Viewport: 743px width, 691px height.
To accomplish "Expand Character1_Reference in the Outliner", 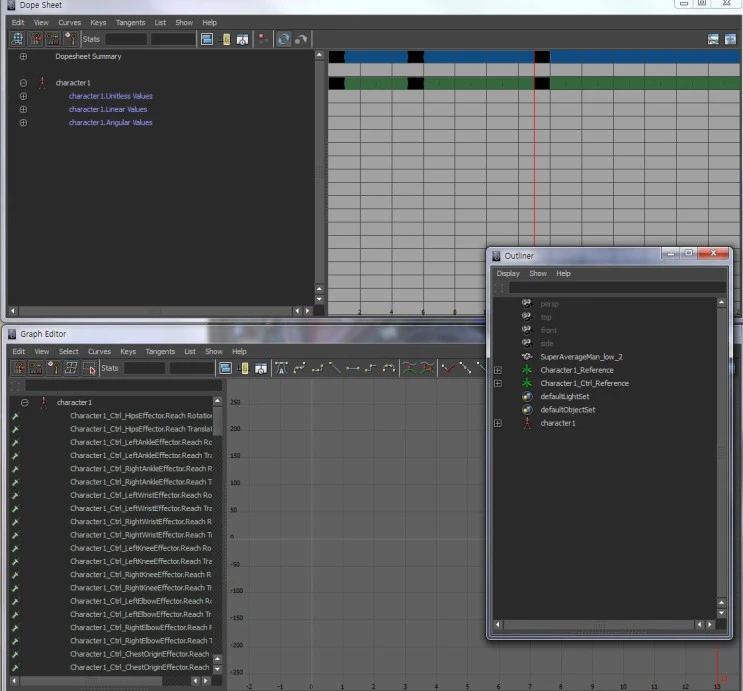I will coord(498,370).
